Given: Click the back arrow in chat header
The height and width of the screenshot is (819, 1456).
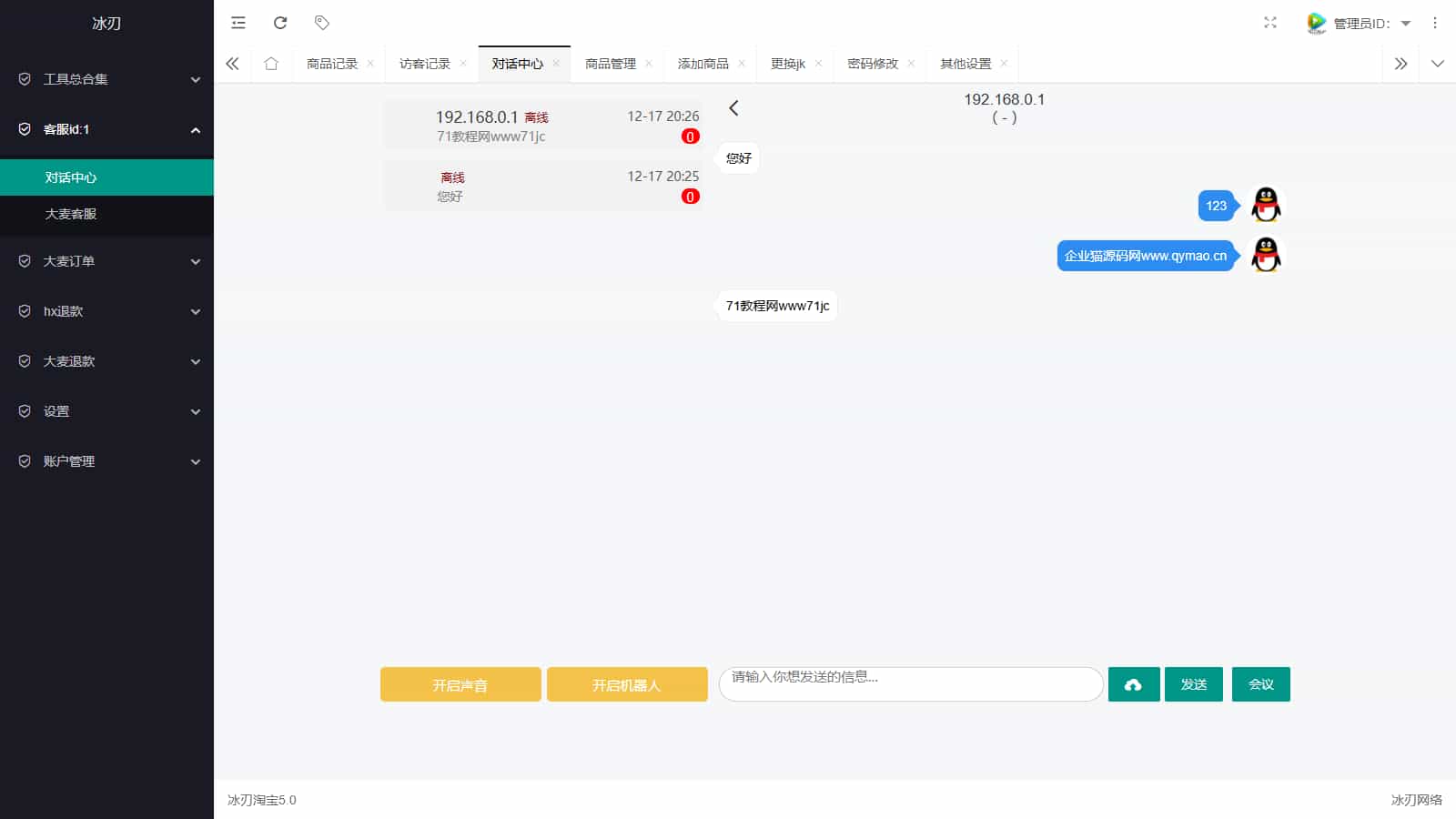Looking at the screenshot, I should pos(733,108).
